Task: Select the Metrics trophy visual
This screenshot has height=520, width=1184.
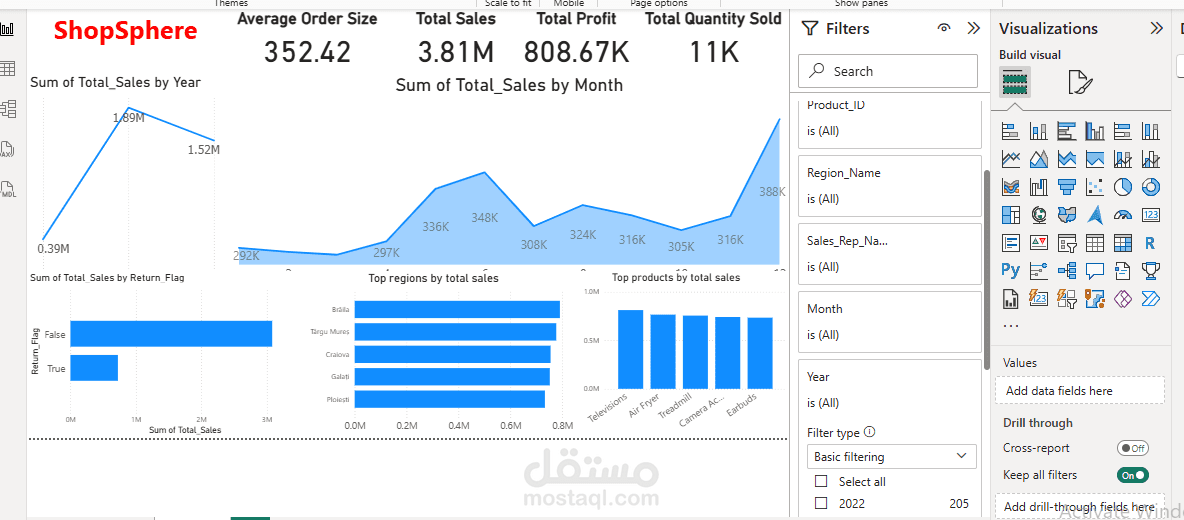Action: tap(1151, 270)
